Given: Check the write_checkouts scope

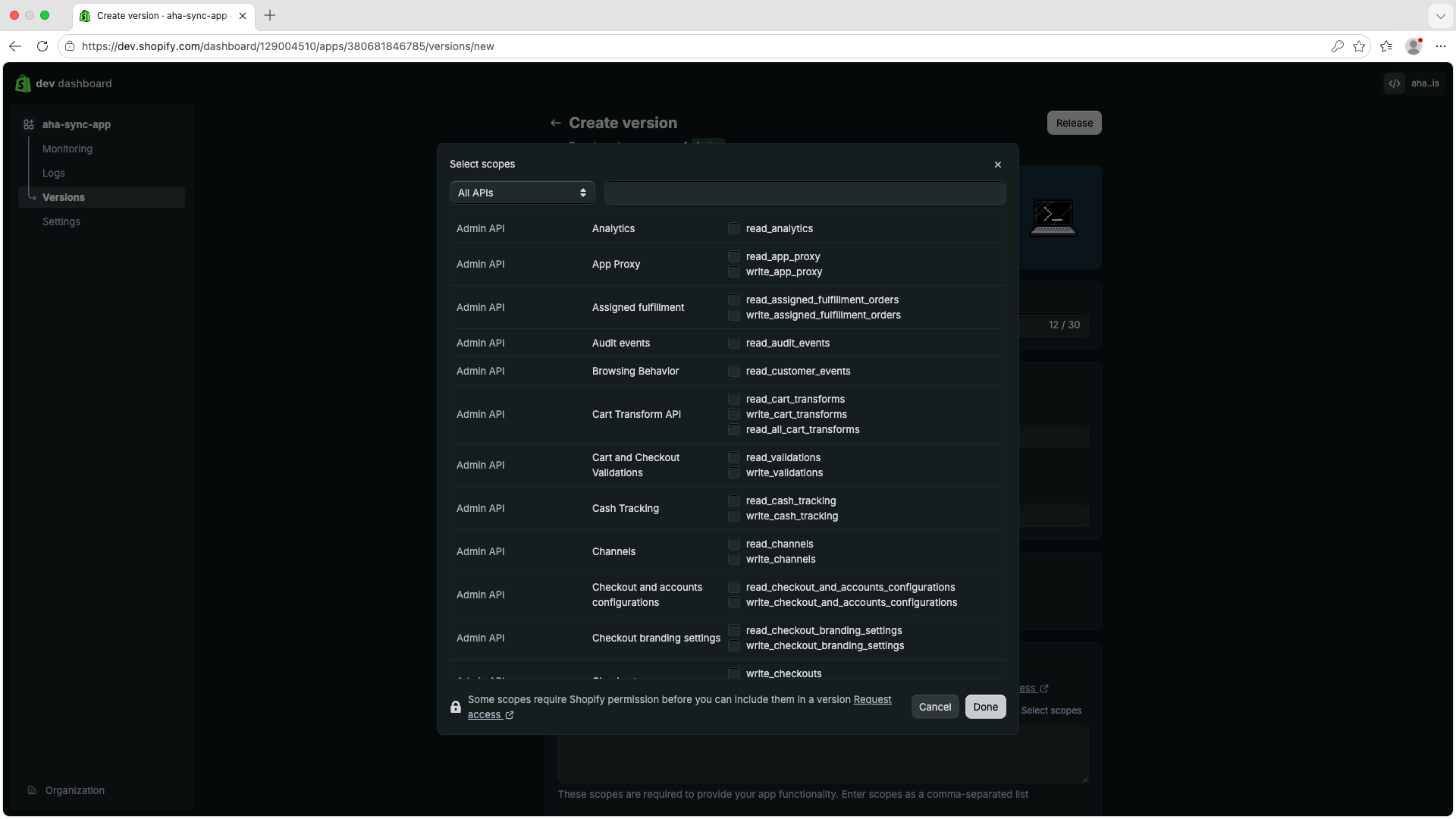Looking at the screenshot, I should point(734,673).
